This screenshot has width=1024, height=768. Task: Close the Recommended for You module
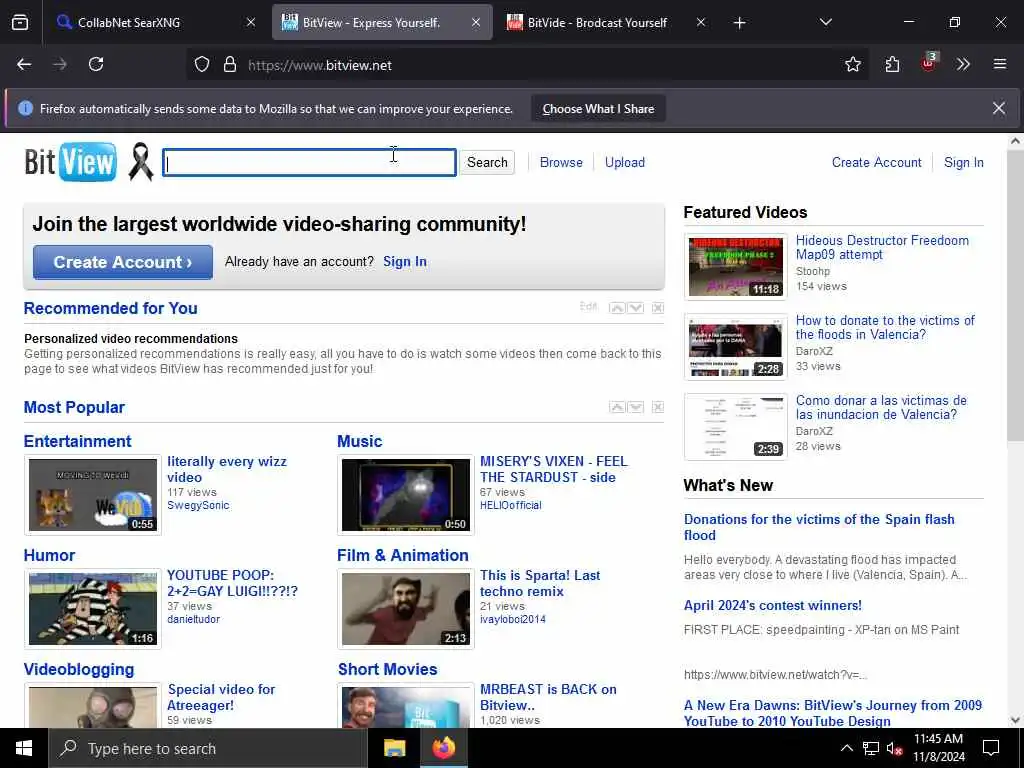point(658,308)
